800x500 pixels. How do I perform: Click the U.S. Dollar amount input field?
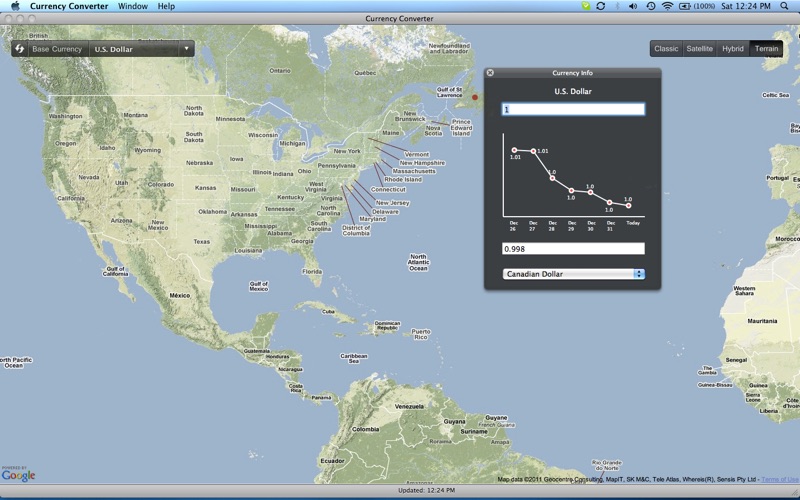pos(573,109)
